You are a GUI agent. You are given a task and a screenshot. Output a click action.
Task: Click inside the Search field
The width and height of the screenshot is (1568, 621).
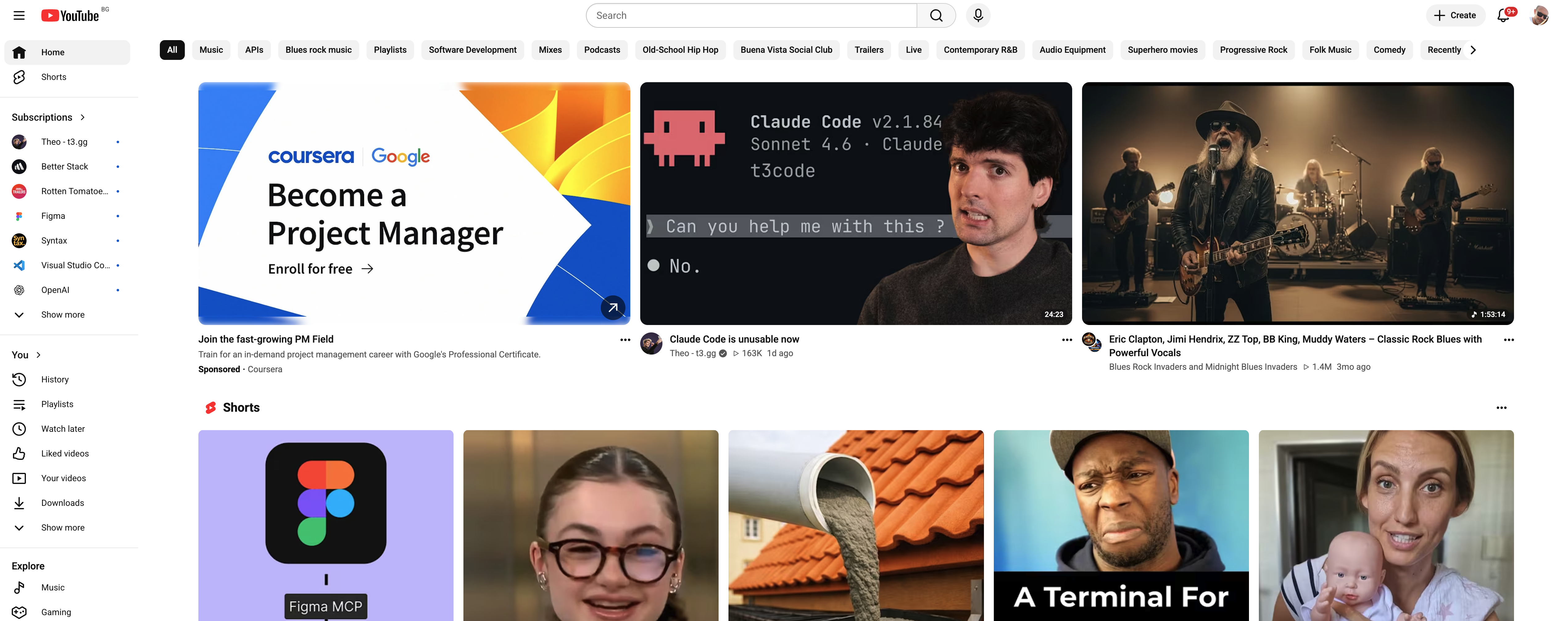point(749,15)
